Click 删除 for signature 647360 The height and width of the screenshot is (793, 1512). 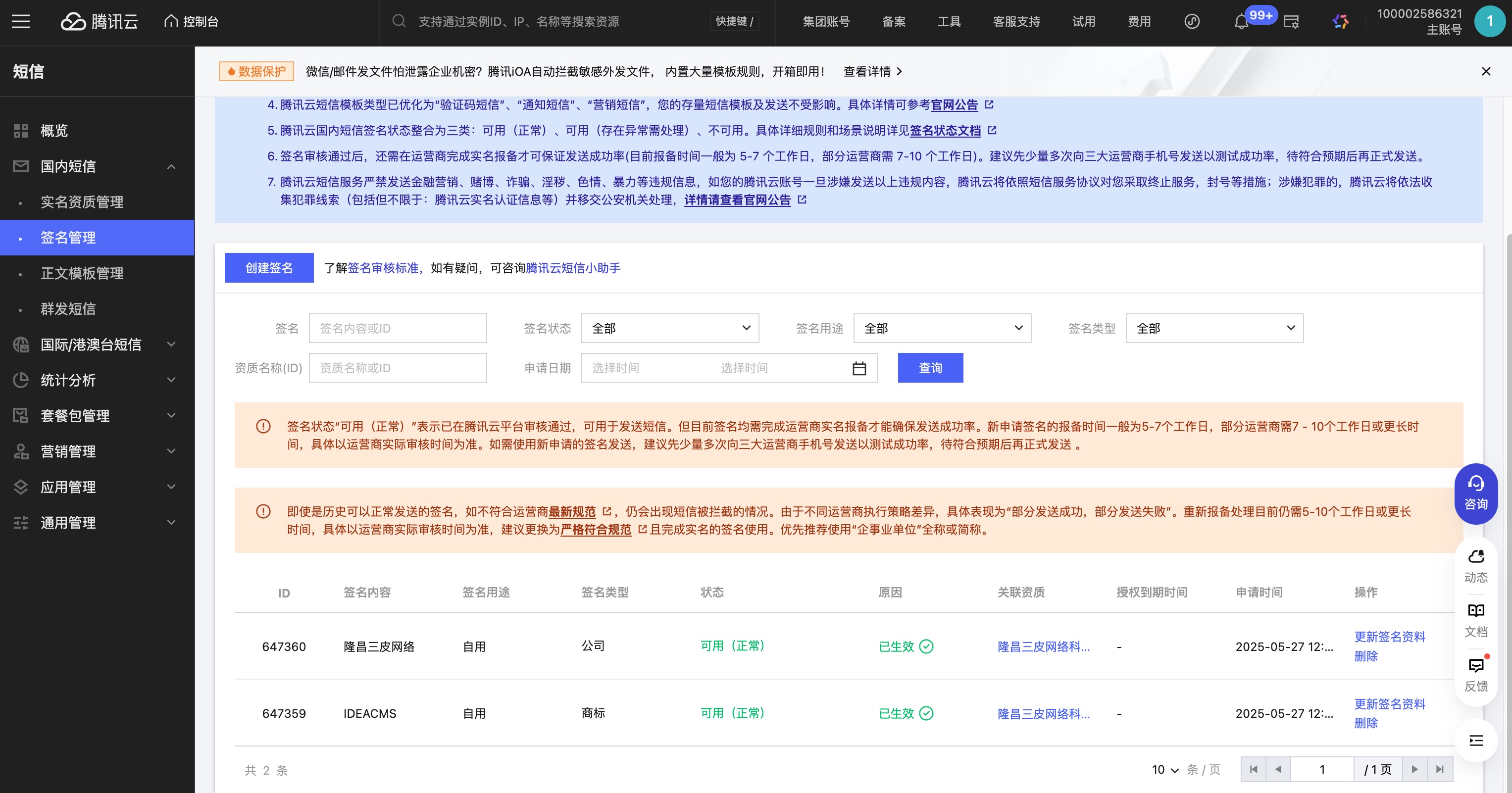1365,656
